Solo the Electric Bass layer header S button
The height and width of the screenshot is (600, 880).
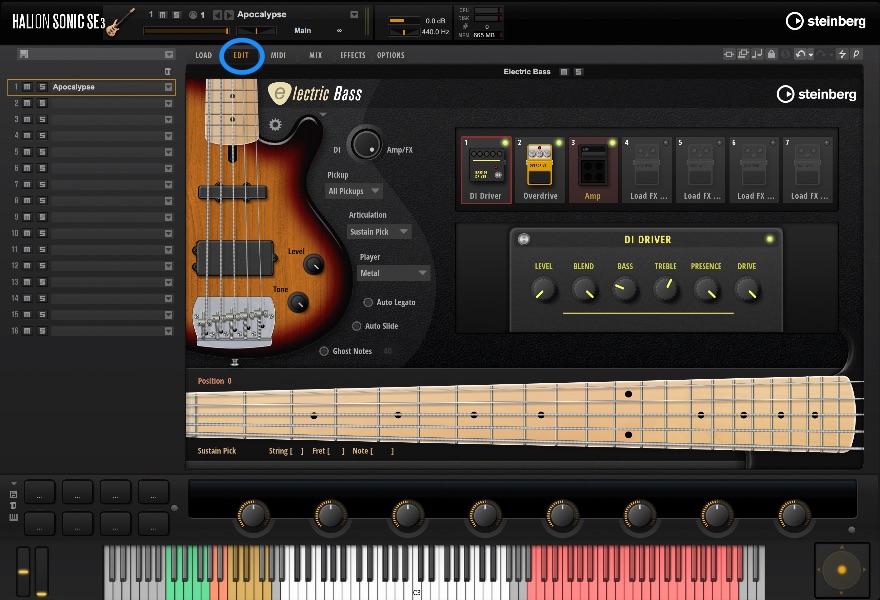click(579, 72)
